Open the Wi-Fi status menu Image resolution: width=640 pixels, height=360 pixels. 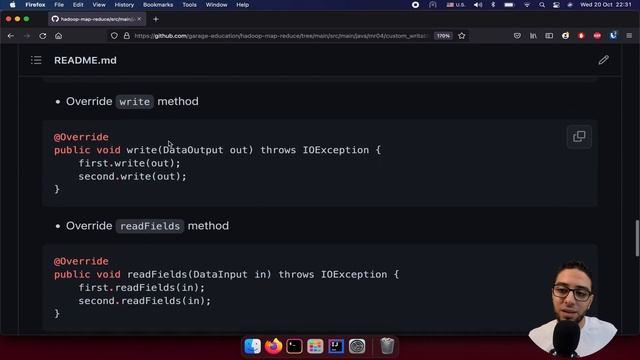click(x=527, y=5)
